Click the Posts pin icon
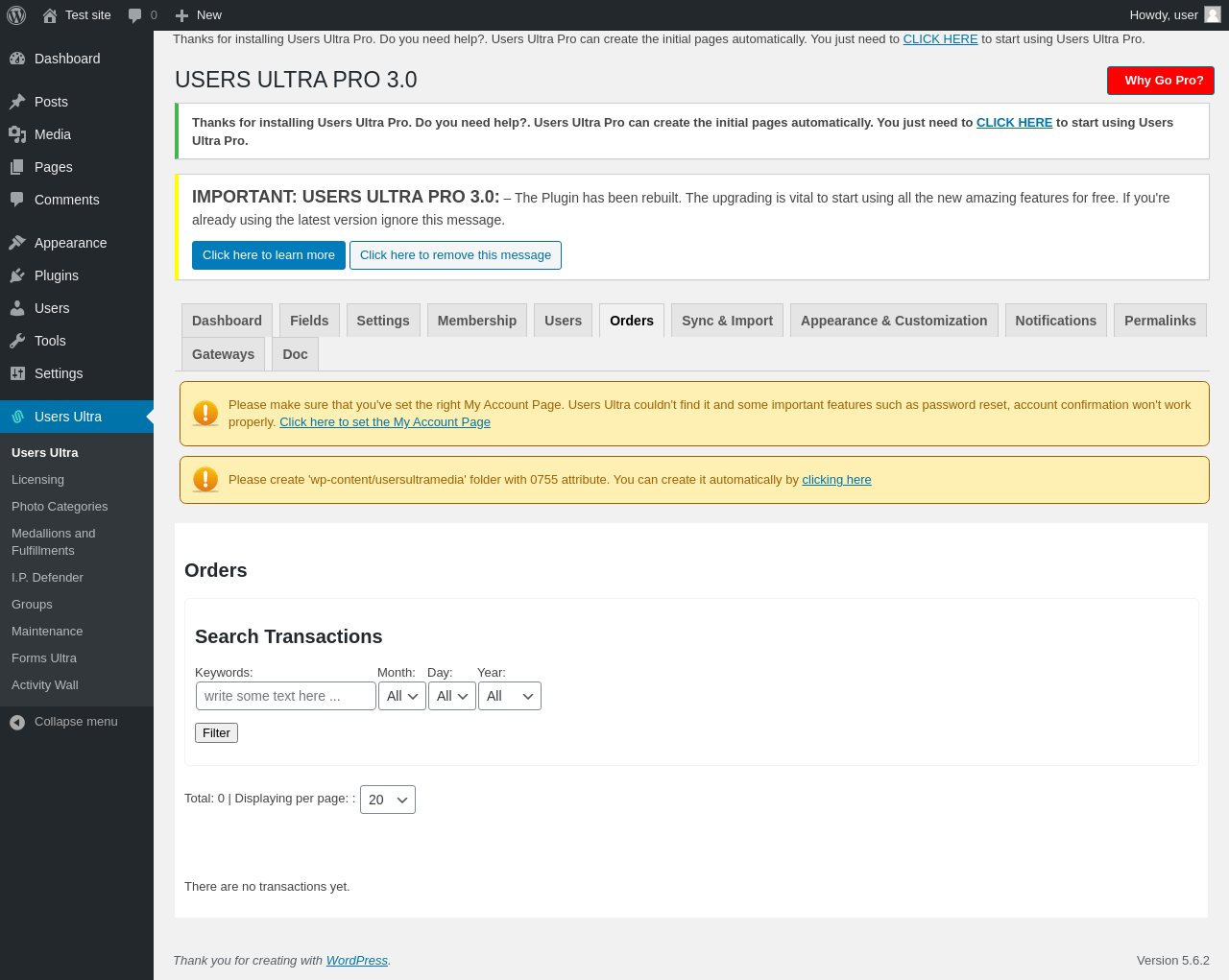 [x=17, y=102]
